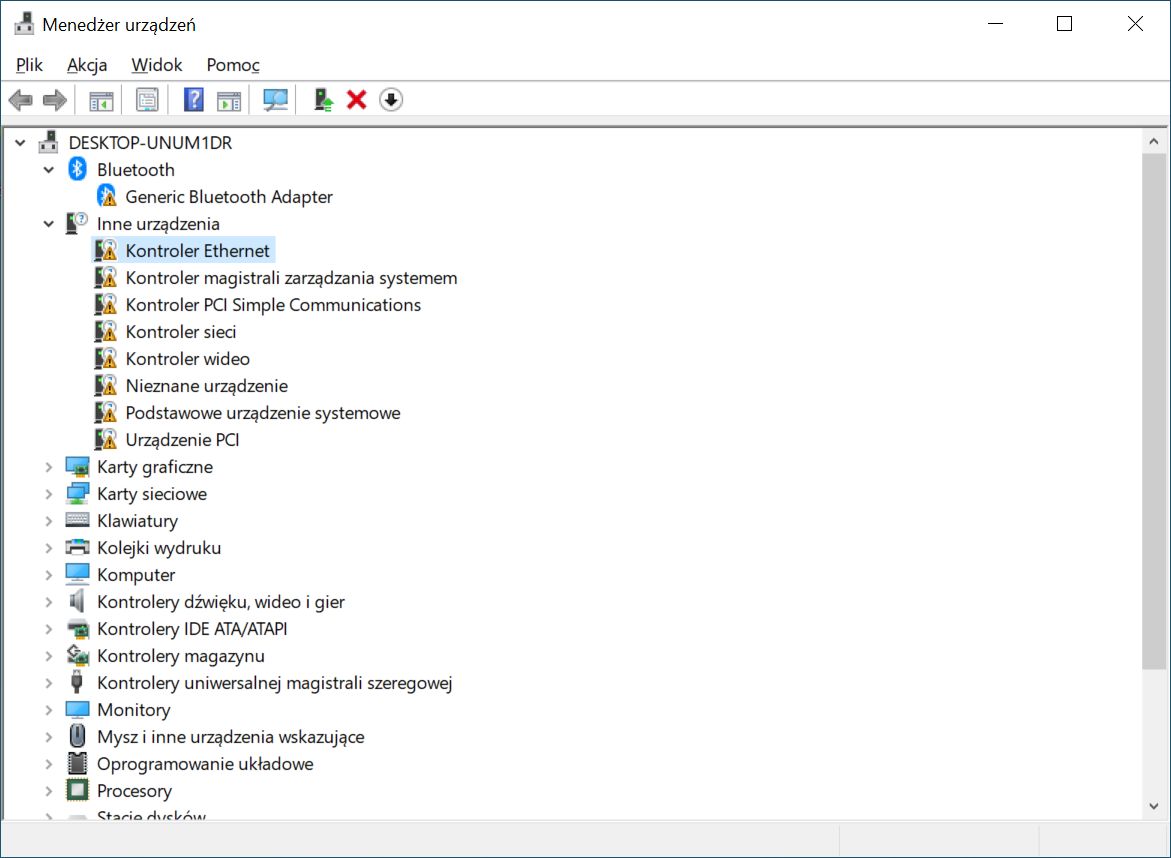Click the Back arrow toolbar icon

pos(21,100)
